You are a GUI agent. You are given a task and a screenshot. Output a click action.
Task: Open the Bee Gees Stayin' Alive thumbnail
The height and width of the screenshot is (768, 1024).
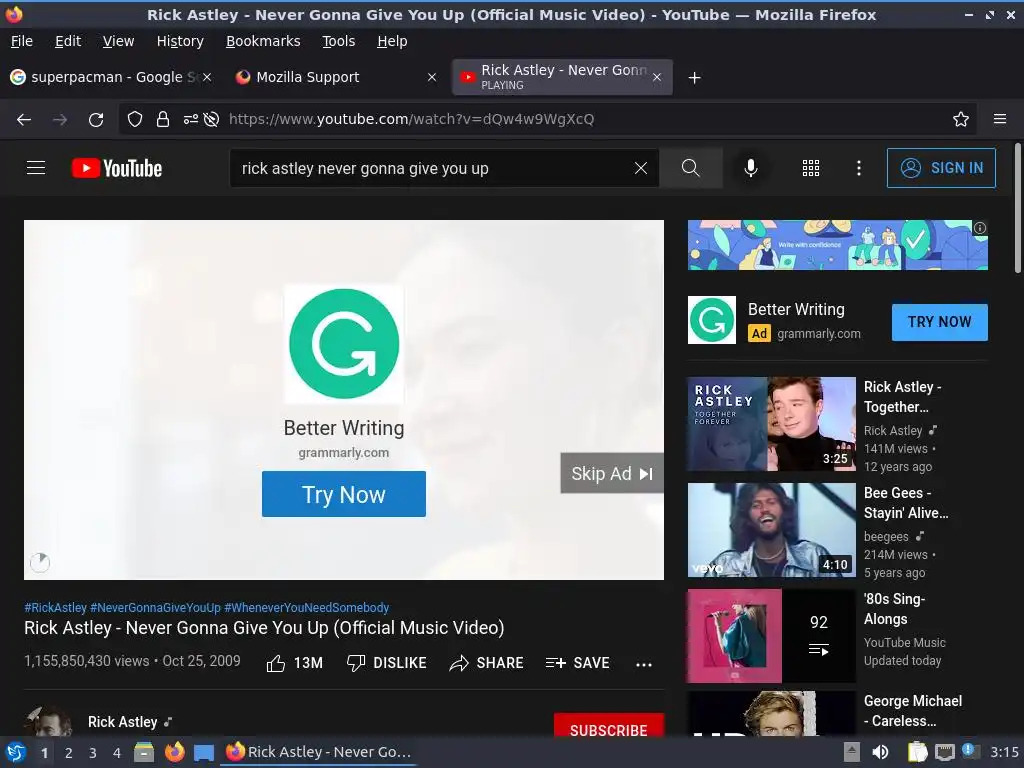[771, 530]
